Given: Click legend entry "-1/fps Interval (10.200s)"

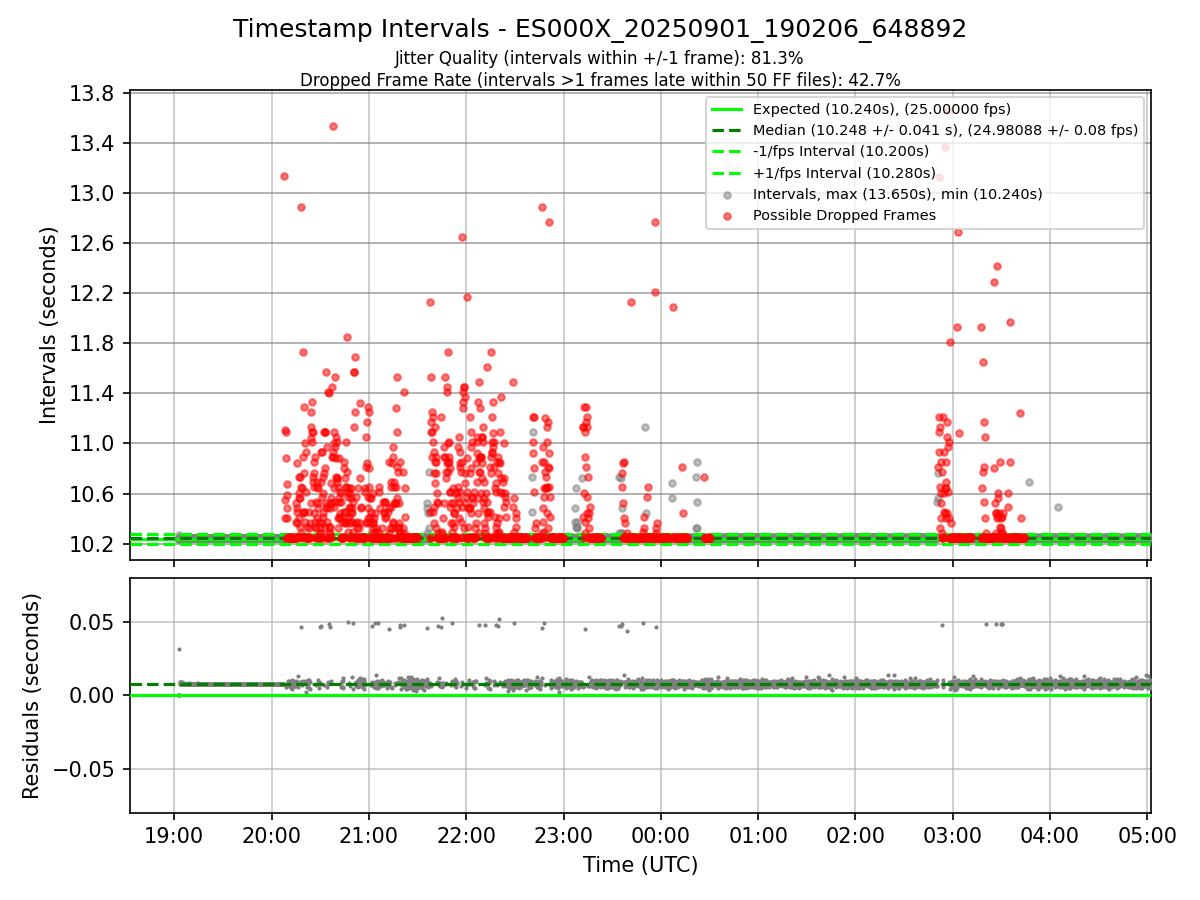Looking at the screenshot, I should click(x=841, y=151).
